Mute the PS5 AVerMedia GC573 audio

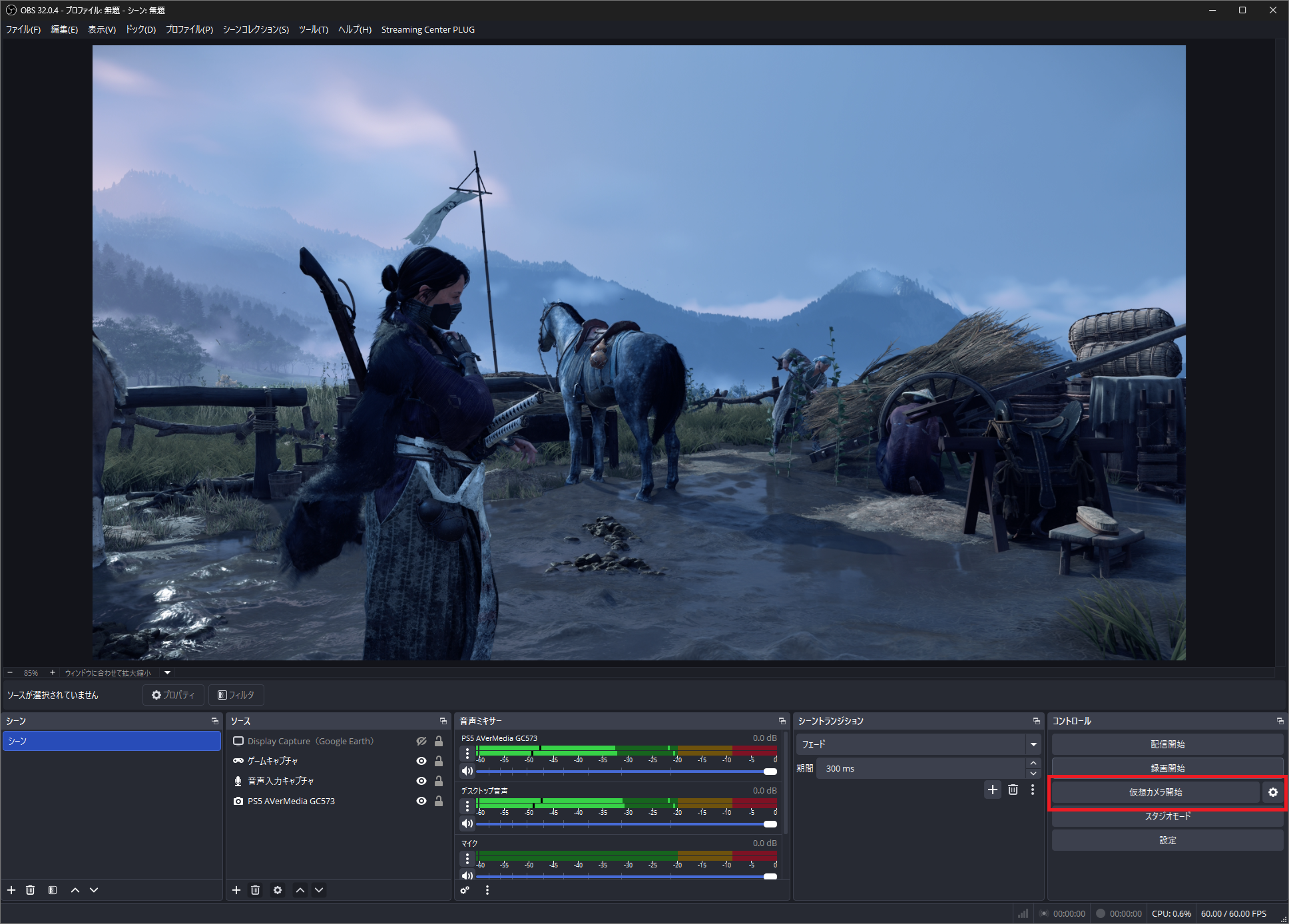click(x=467, y=771)
